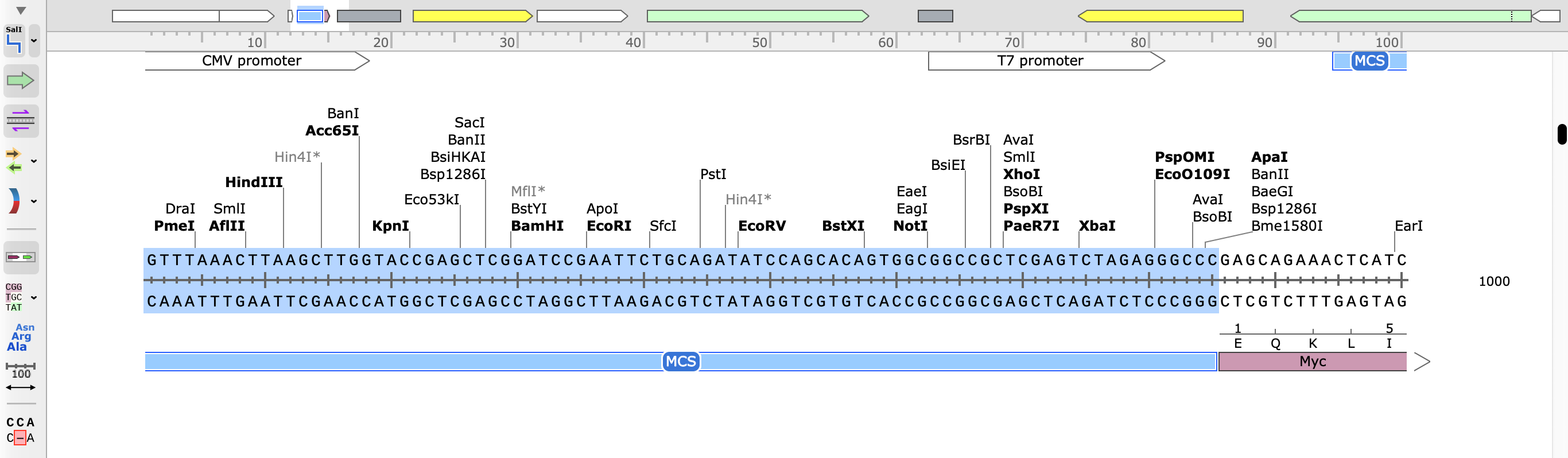
Task: Select the purple Myc feature bar
Action: point(1312,362)
